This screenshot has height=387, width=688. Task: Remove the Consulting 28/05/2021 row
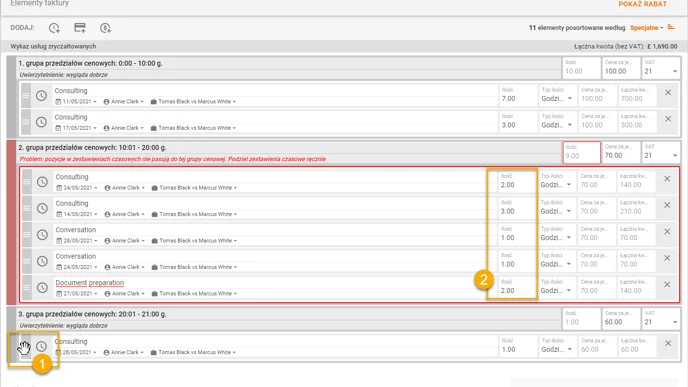pos(668,343)
